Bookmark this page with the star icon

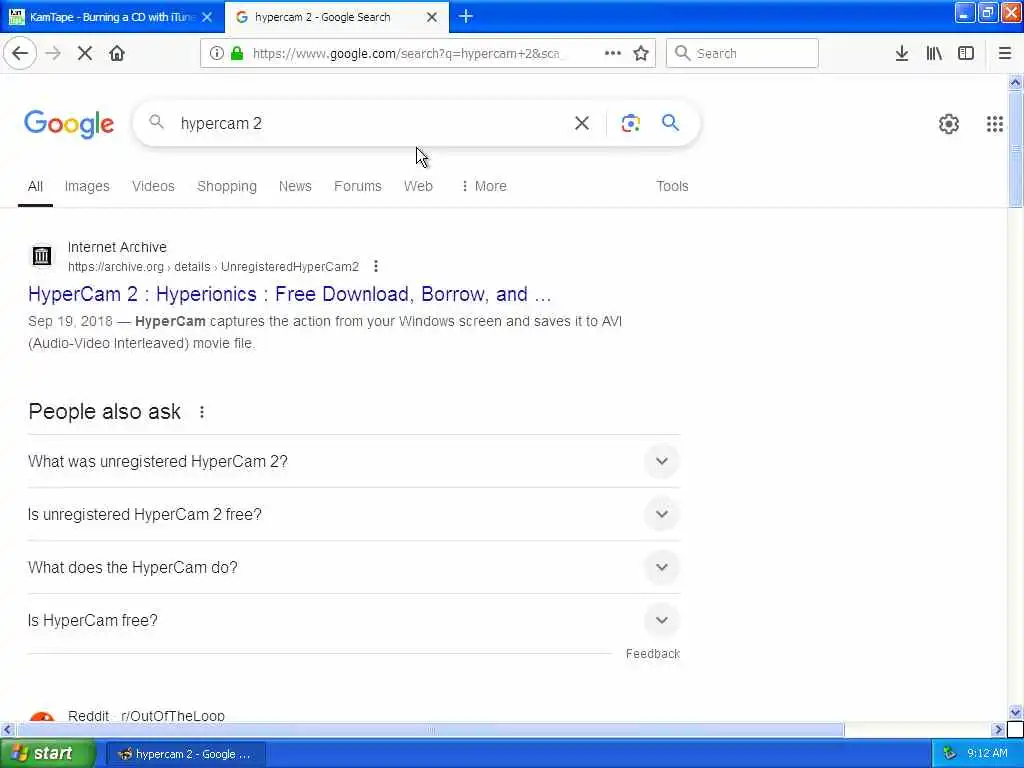641,54
